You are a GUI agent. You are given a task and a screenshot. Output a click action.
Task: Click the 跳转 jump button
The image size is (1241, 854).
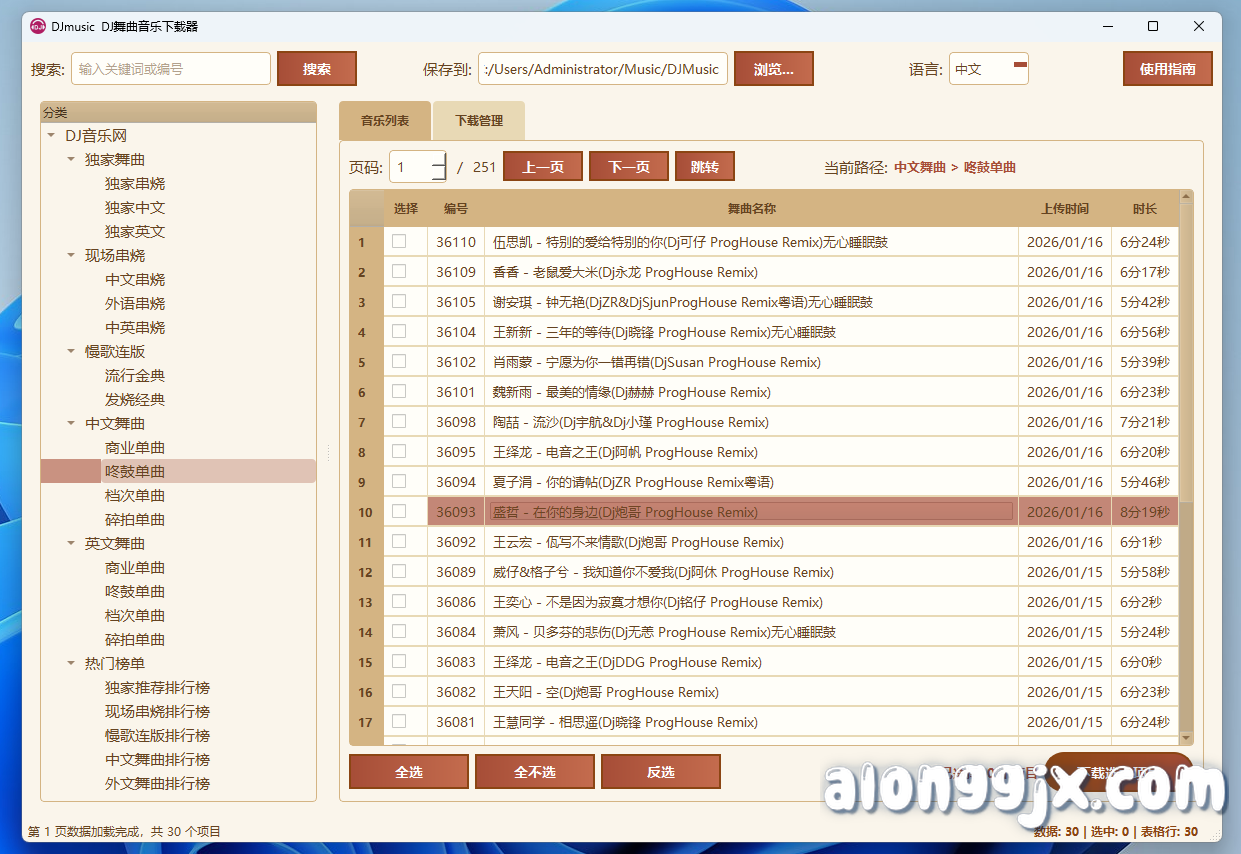coord(704,166)
